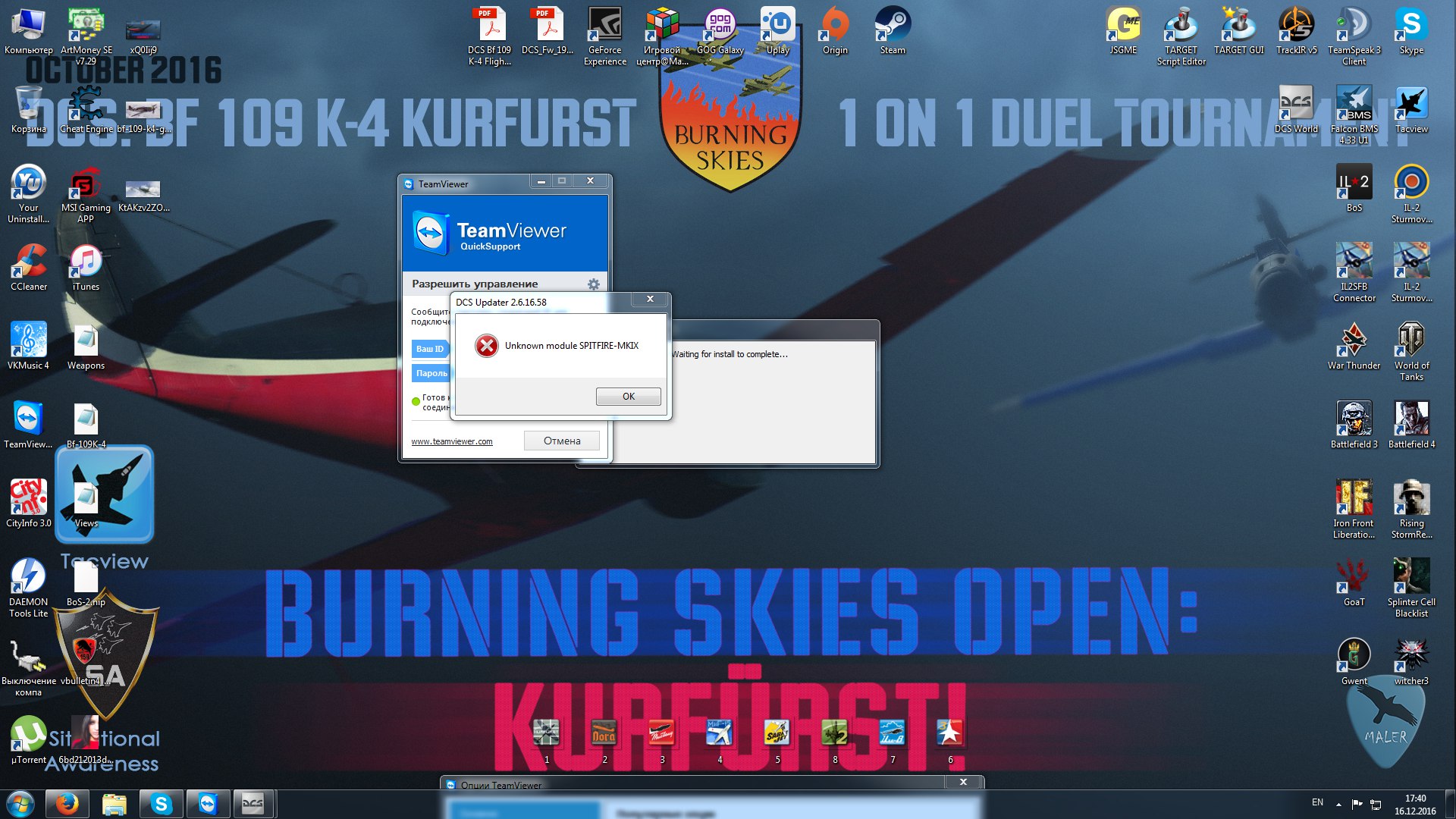The height and width of the screenshot is (819, 1456).
Task: Open Your Uninstaller shortcut
Action: [x=28, y=194]
